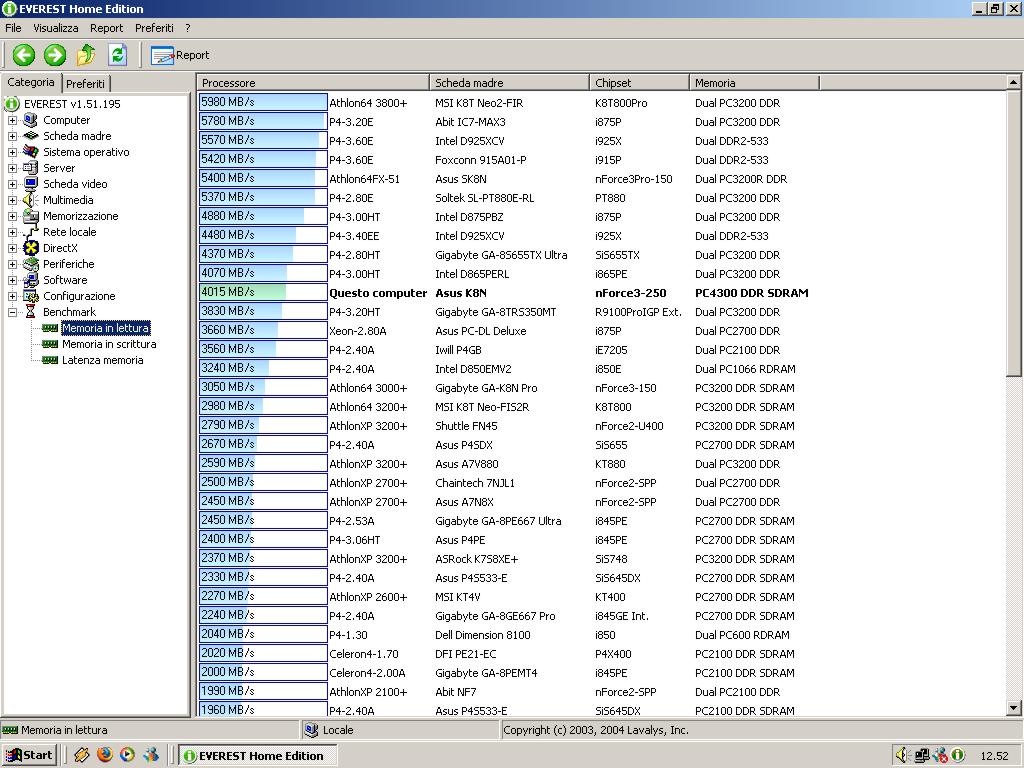Image resolution: width=1024 pixels, height=768 pixels.
Task: Expand the Memorizzazione node
Action: (12, 216)
